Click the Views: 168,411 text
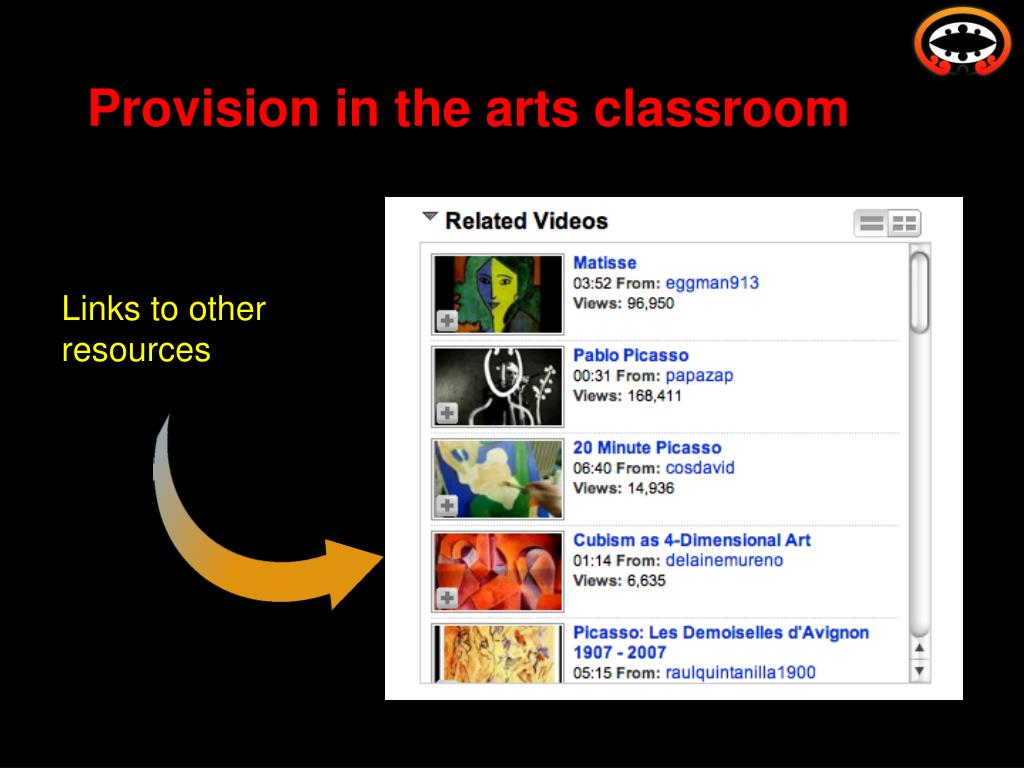Image resolution: width=1024 pixels, height=768 pixels. pyautogui.click(x=627, y=396)
